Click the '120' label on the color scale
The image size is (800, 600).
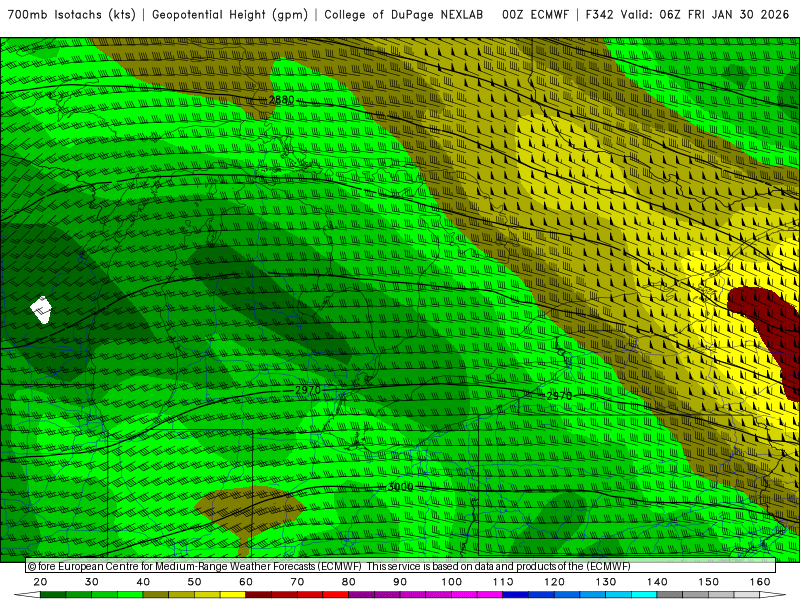(x=555, y=582)
